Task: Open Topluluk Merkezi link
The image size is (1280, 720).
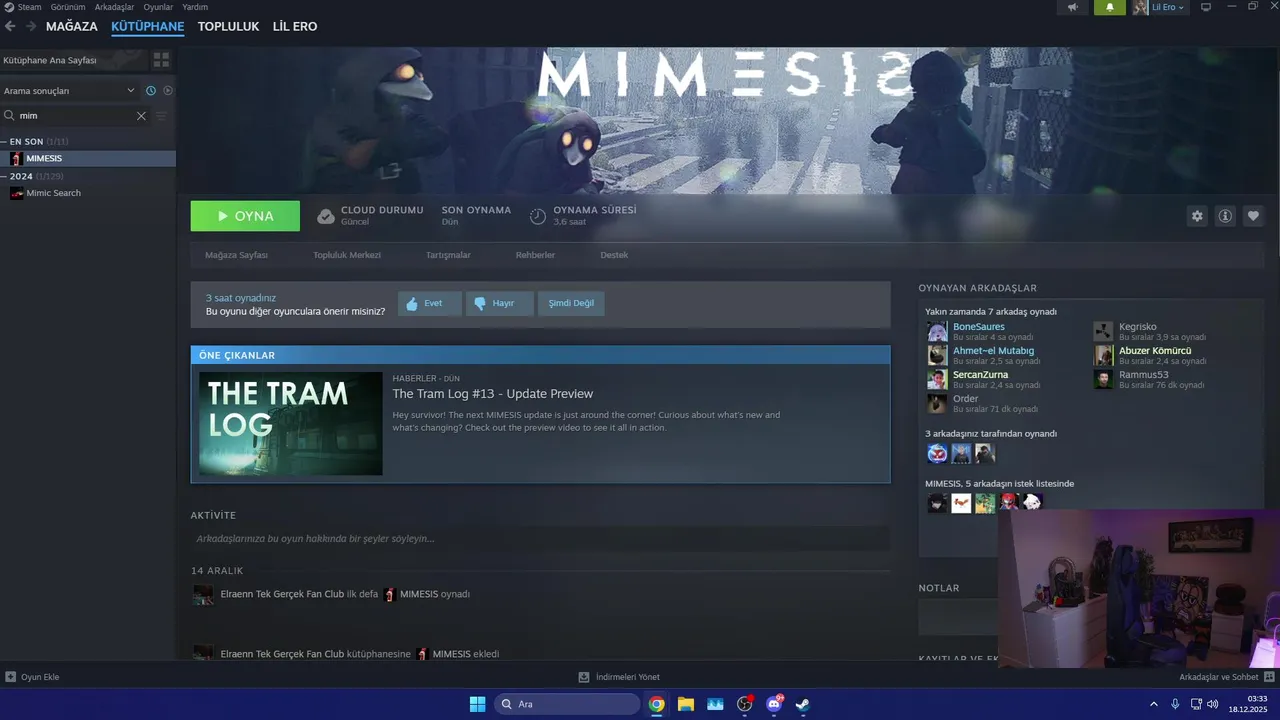Action: pos(347,255)
